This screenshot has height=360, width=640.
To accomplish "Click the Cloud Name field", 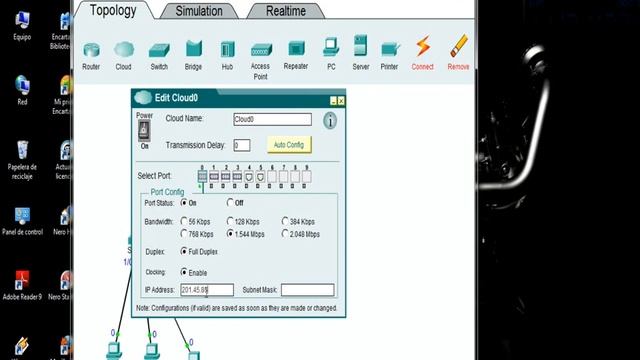I will pos(272,119).
